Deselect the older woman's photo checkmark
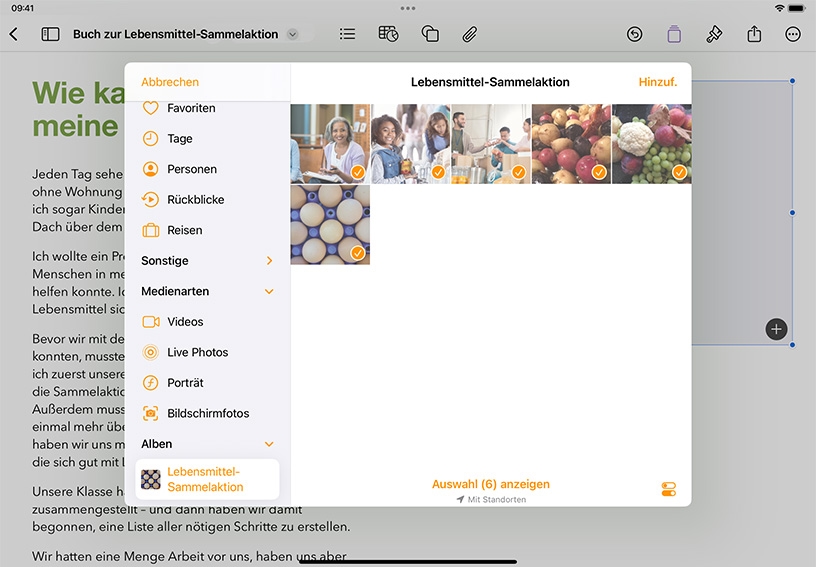This screenshot has height=567, width=816. click(x=358, y=172)
